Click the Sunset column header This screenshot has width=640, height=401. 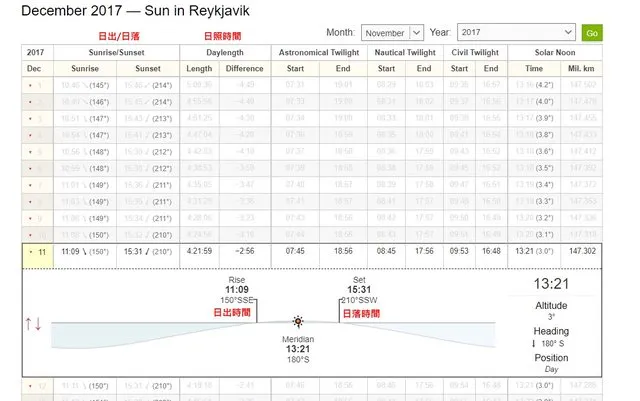(x=148, y=69)
